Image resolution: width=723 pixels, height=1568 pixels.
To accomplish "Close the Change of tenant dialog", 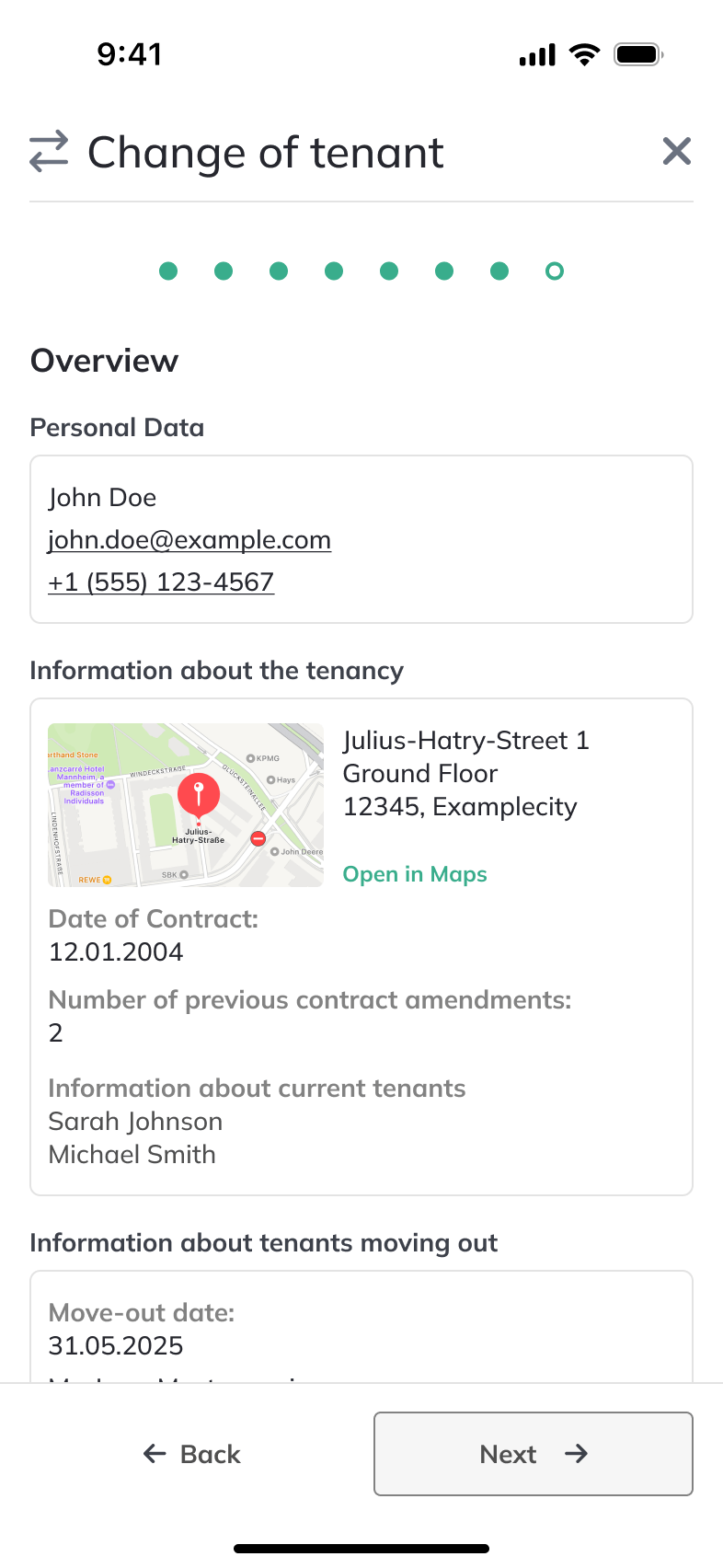I will [x=677, y=151].
